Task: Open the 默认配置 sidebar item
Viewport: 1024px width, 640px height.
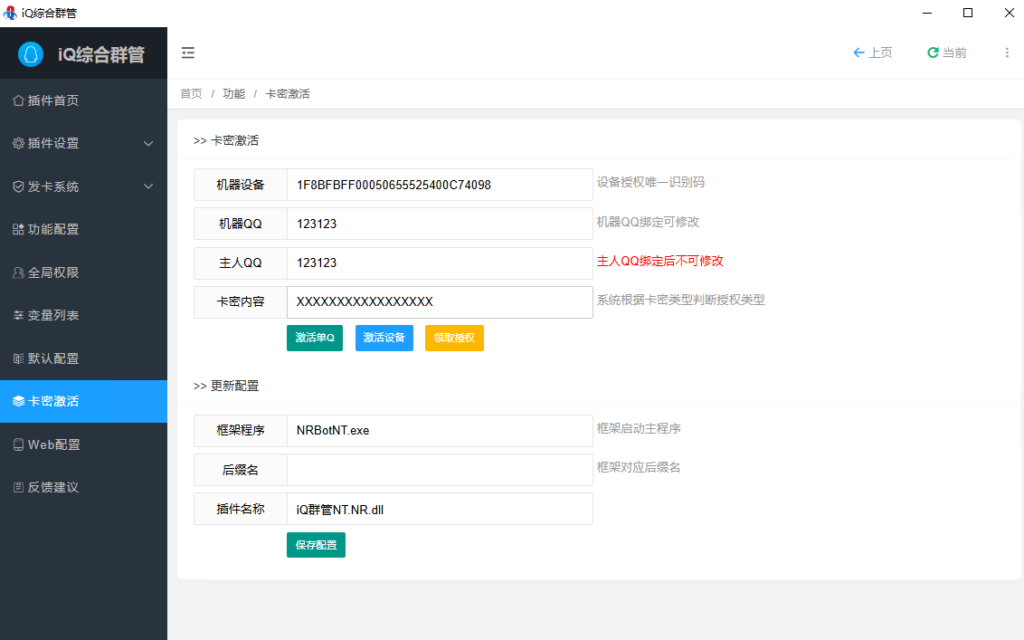Action: tap(84, 359)
